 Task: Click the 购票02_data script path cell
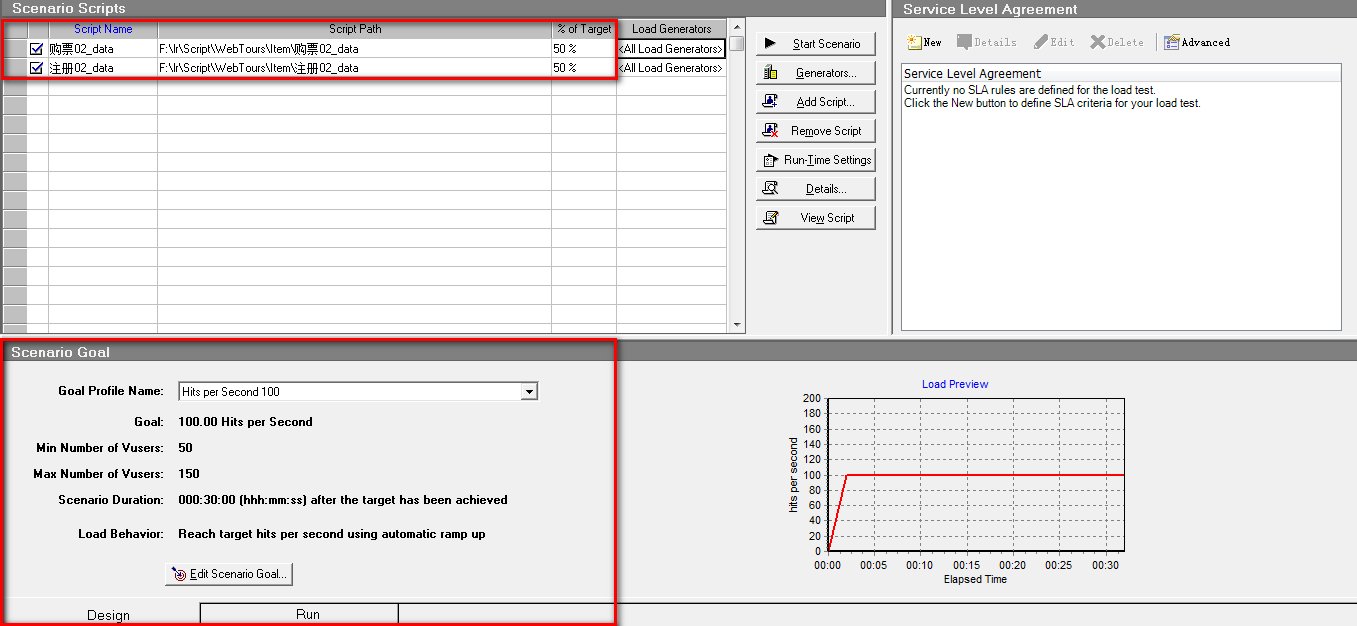pyautogui.click(x=355, y=48)
